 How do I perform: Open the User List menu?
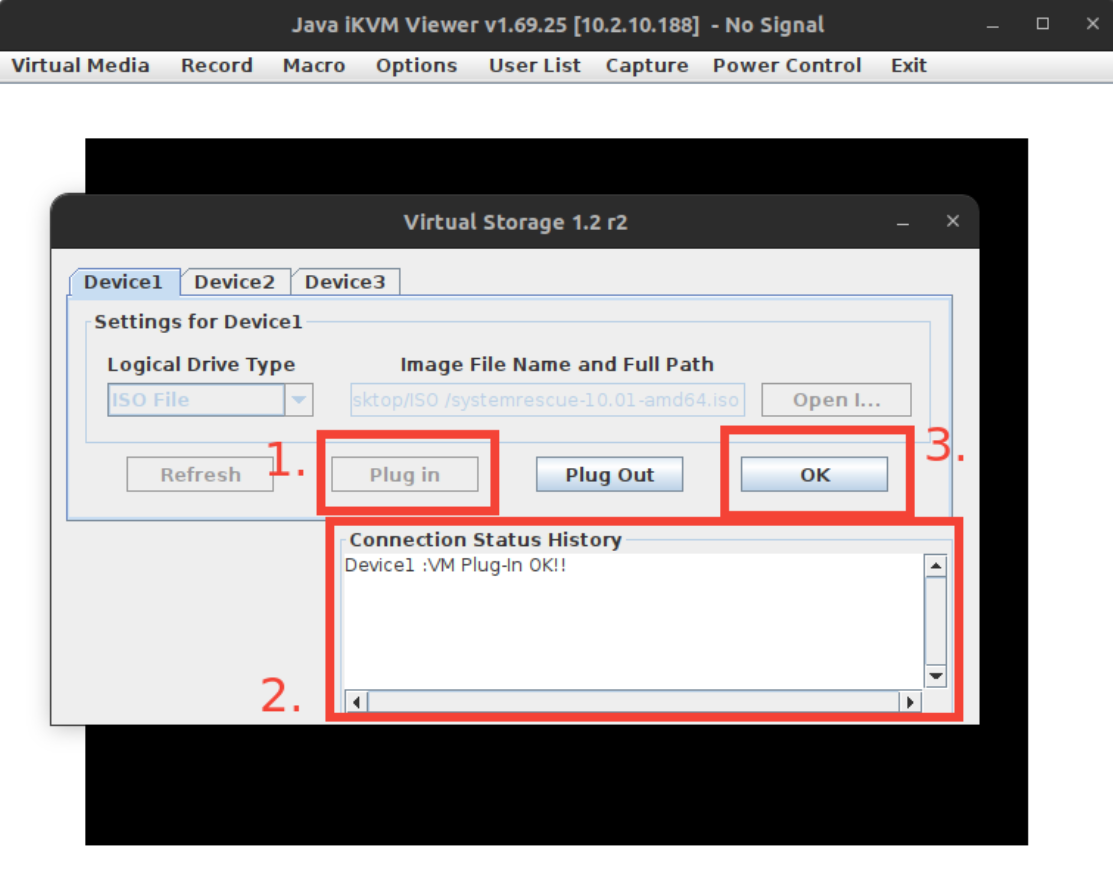(x=534, y=66)
